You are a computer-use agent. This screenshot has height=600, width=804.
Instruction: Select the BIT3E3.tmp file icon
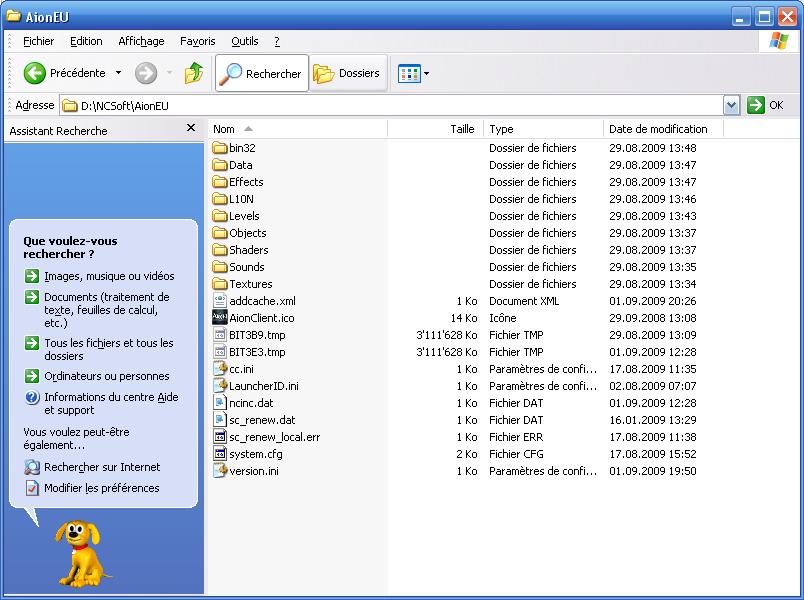(x=220, y=352)
